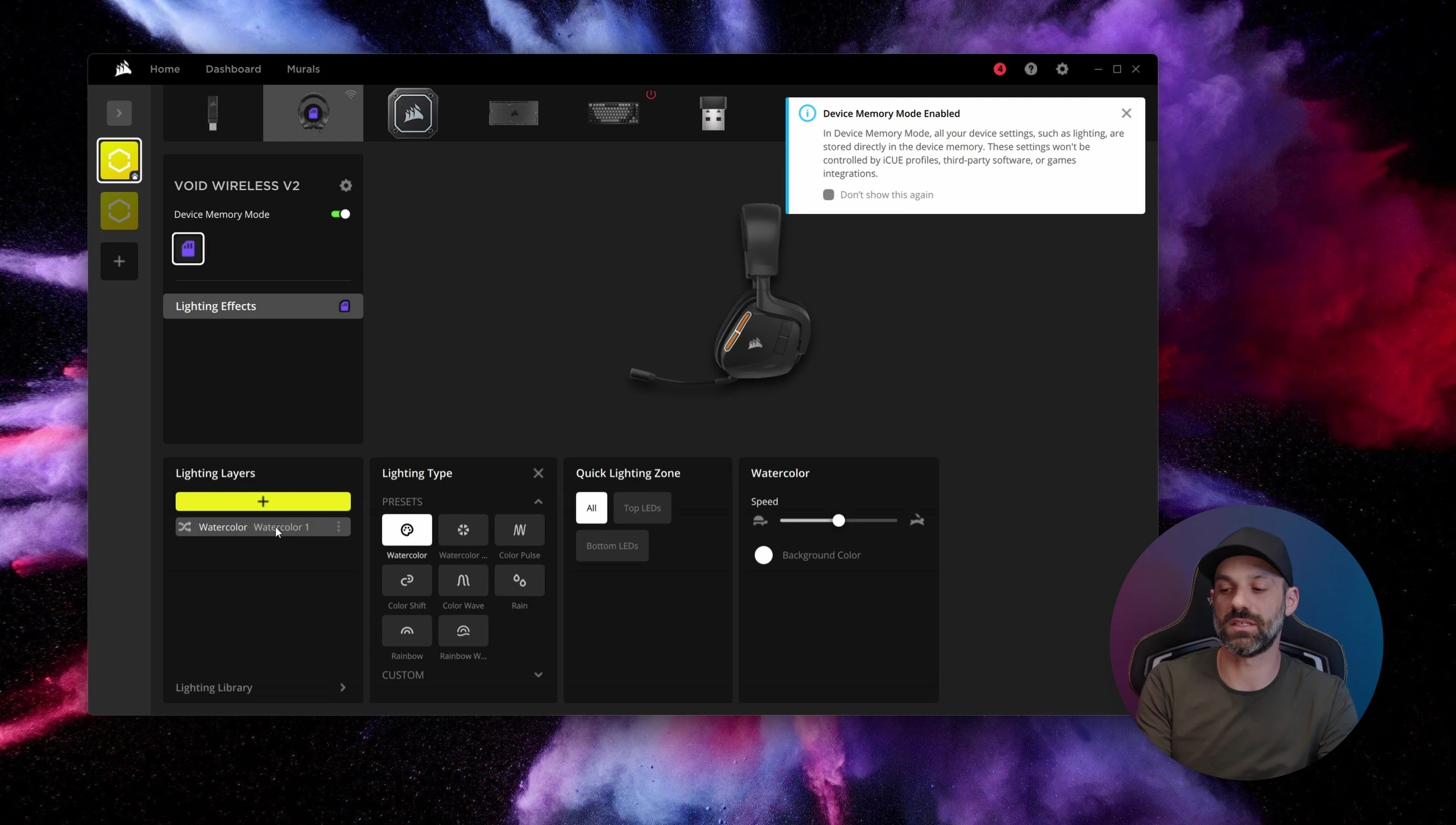Viewport: 1456px width, 825px height.
Task: Toggle Device Memory Mode switch
Action: coord(340,214)
